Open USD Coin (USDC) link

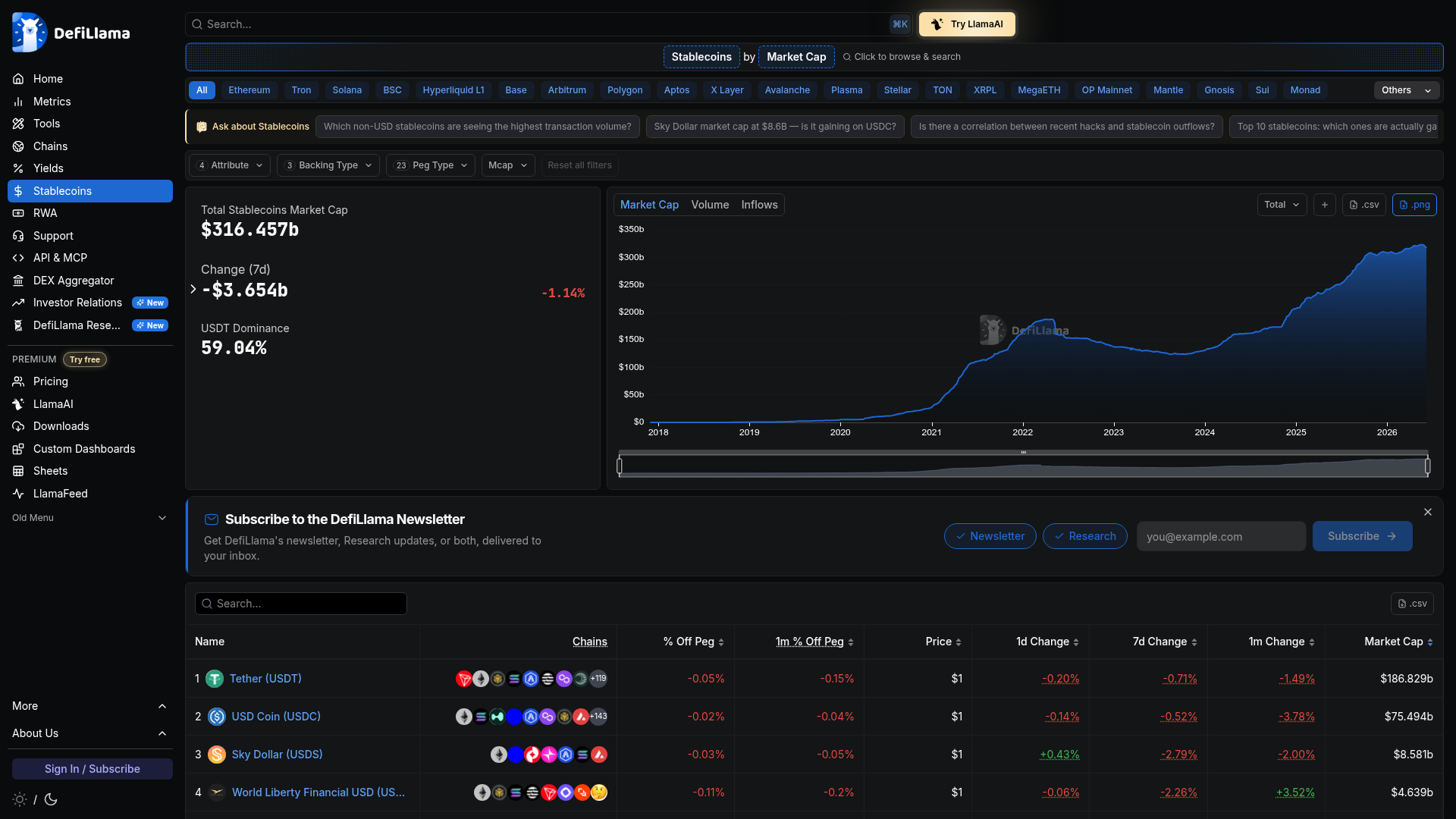(x=276, y=717)
